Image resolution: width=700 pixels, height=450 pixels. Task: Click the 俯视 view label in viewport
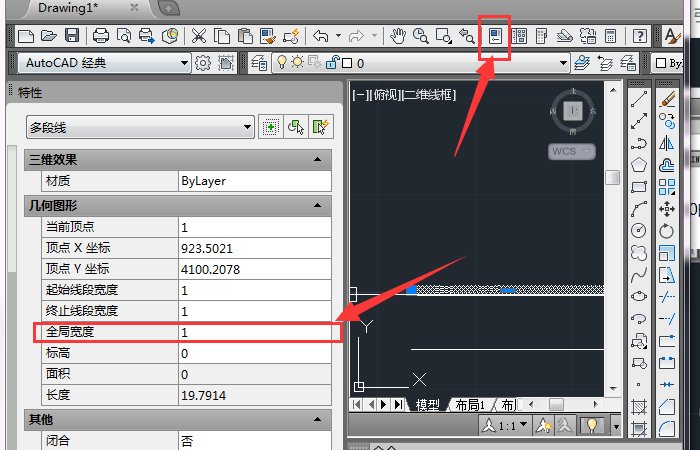coord(386,95)
